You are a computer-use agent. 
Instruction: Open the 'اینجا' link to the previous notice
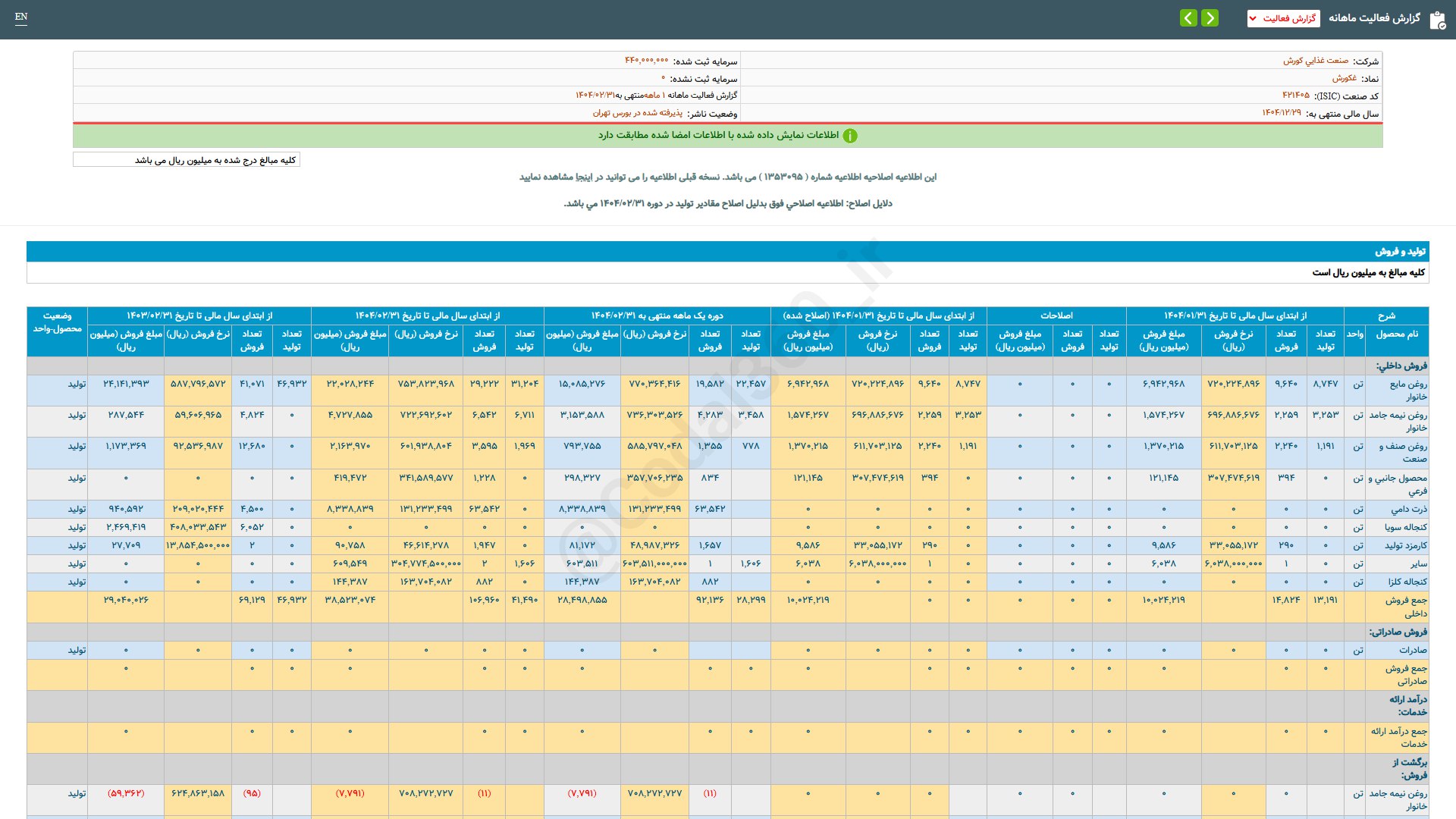585,177
